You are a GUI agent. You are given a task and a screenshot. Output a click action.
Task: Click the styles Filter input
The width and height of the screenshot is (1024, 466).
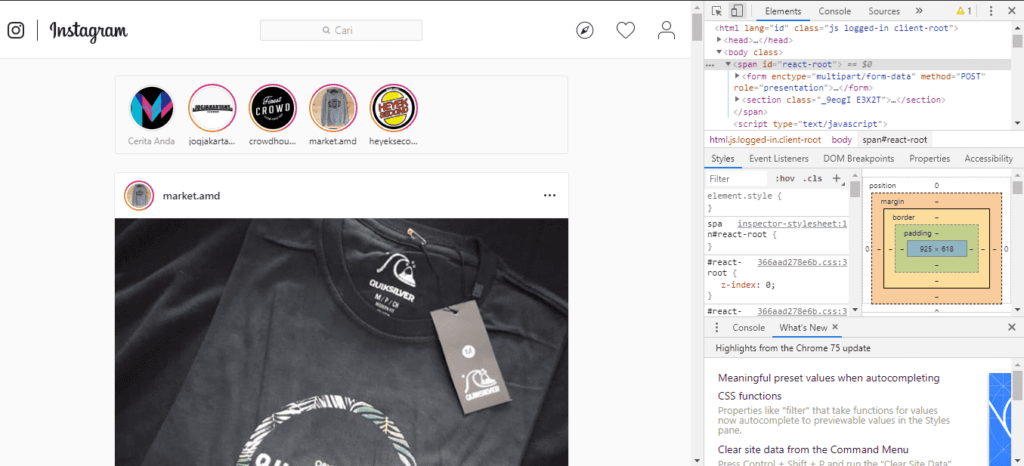(x=737, y=178)
